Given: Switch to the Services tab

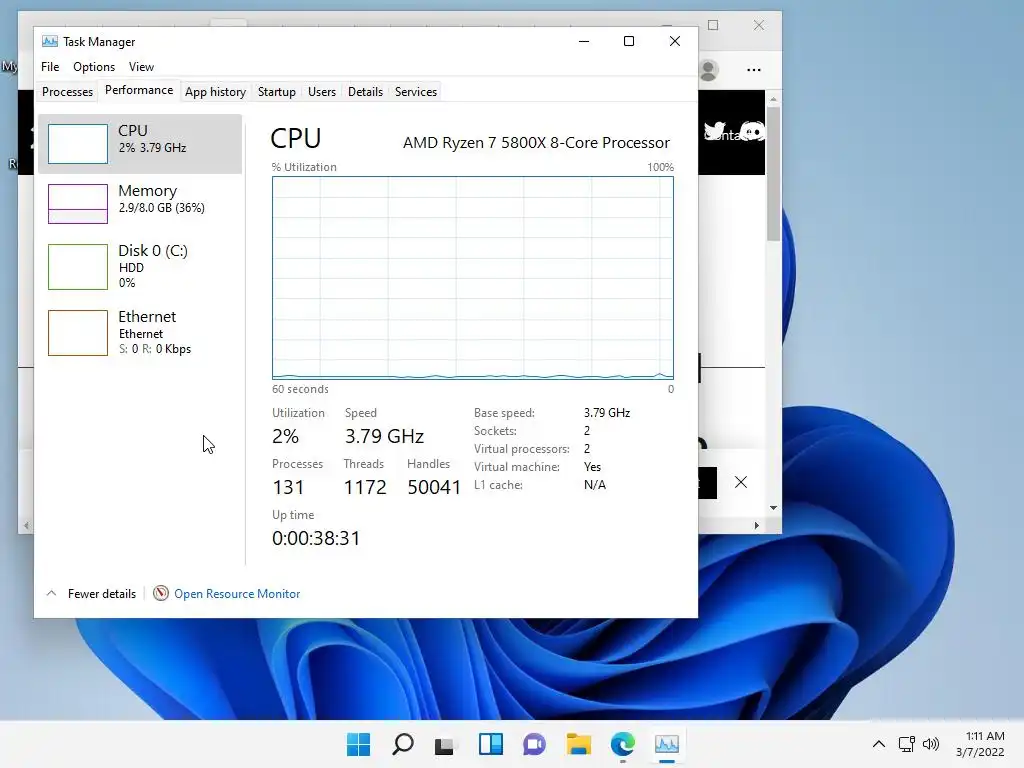Looking at the screenshot, I should coord(416,92).
